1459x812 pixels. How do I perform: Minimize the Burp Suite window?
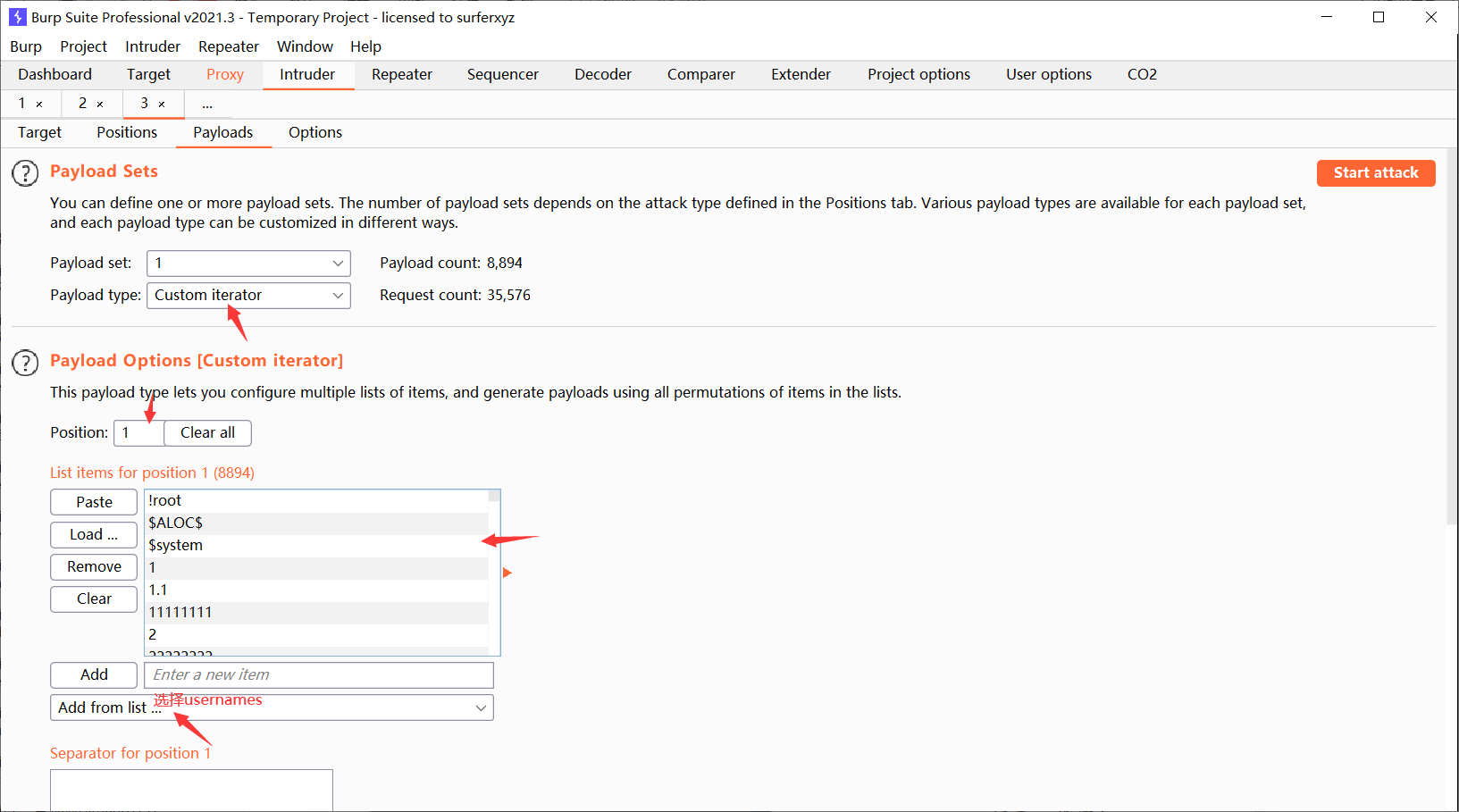click(x=1327, y=17)
